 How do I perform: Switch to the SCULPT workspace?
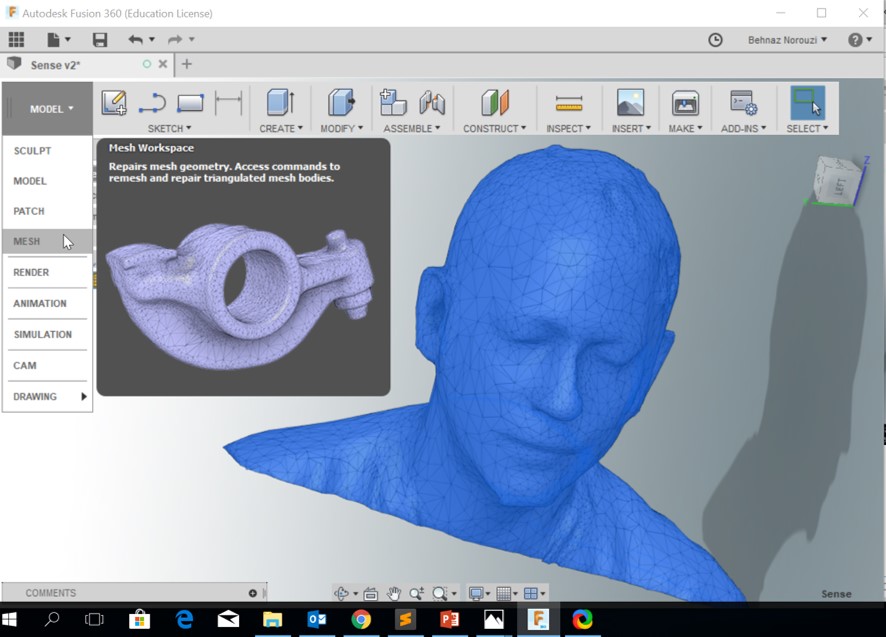pyautogui.click(x=47, y=151)
